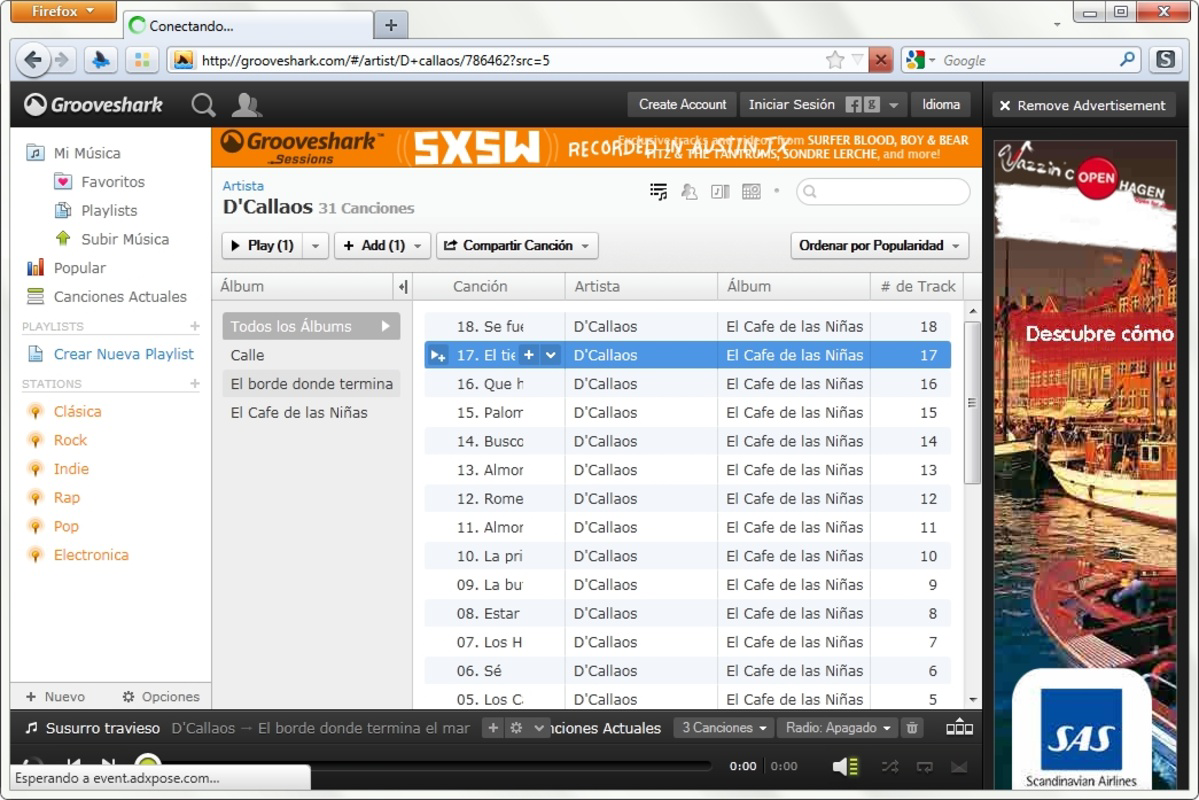Click Subir Música upload arrow
This screenshot has height=800, width=1199.
(63, 239)
